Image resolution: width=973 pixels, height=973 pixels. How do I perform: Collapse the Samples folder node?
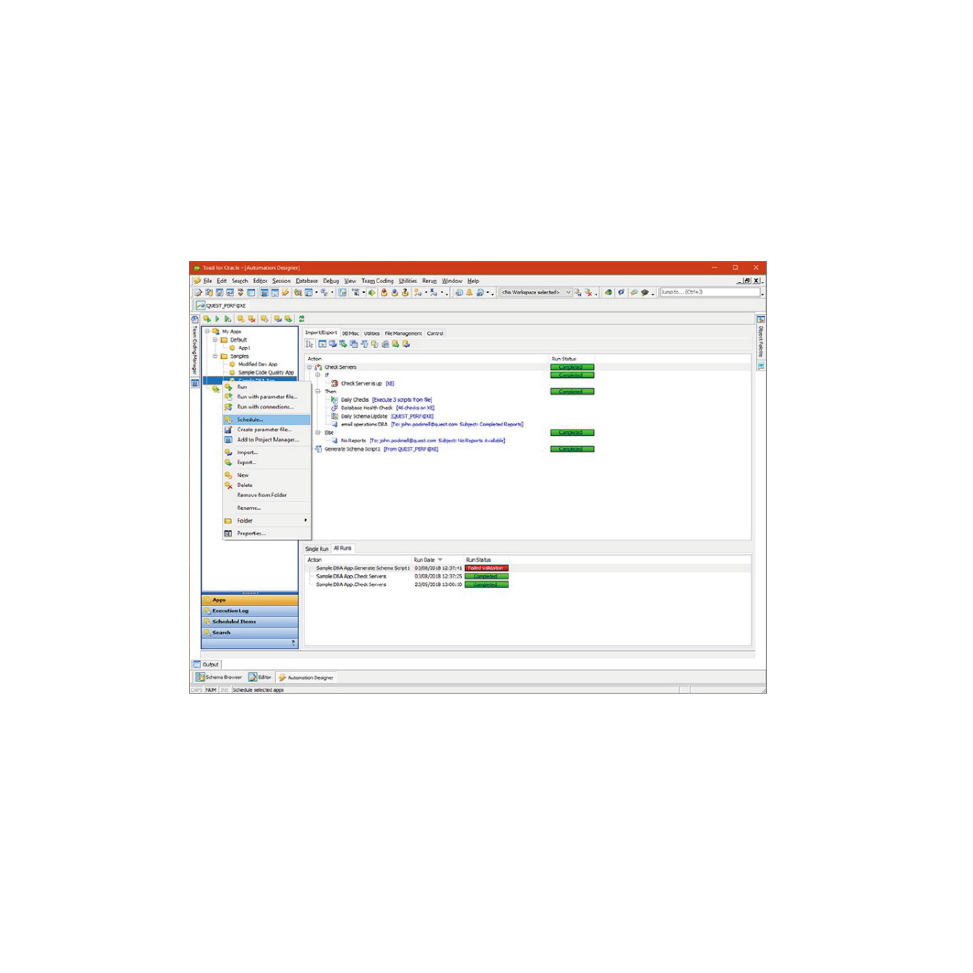point(215,356)
